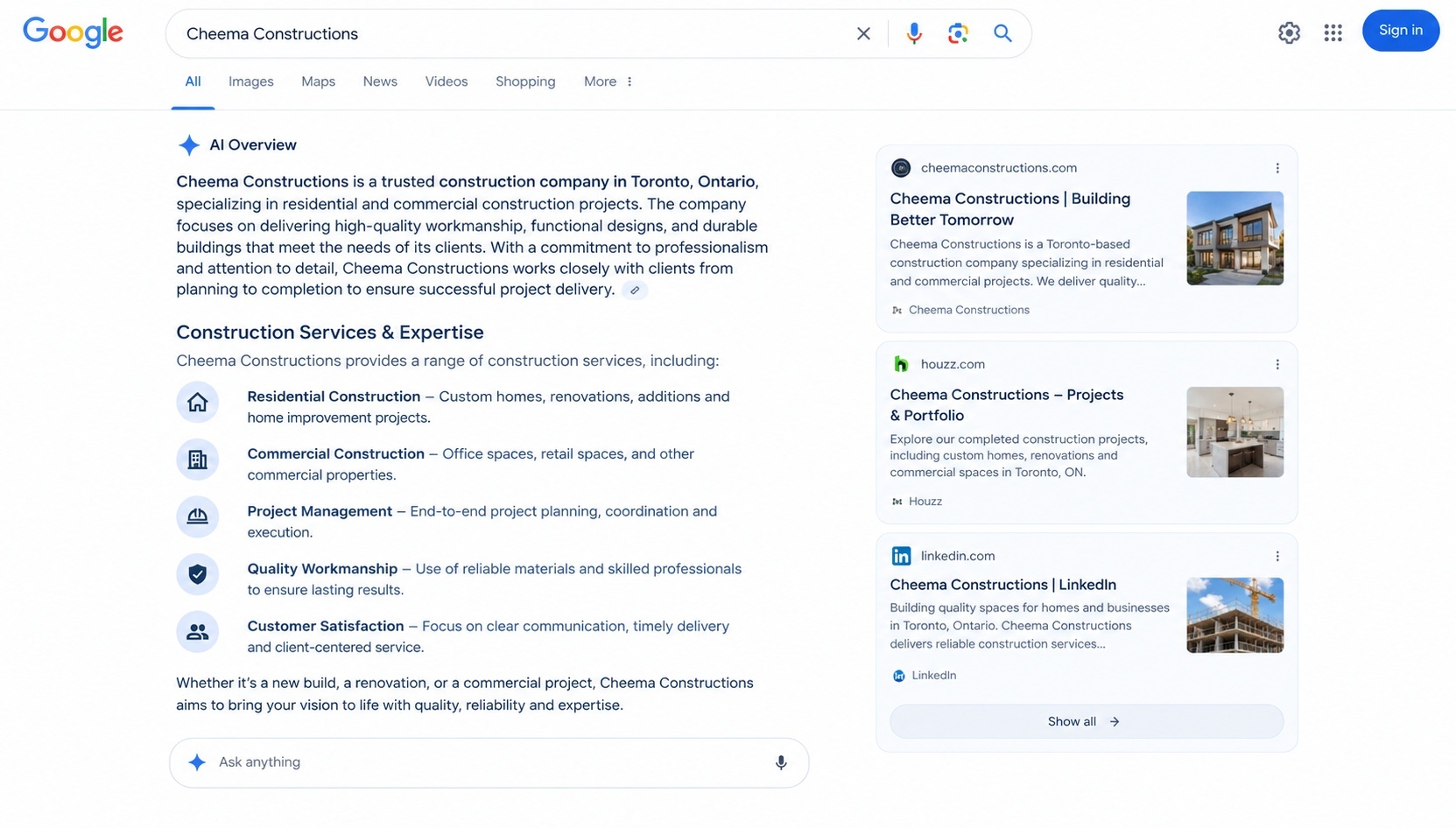Click the Ask anything input field
Viewport: 1456px width, 828px height.
pos(489,762)
